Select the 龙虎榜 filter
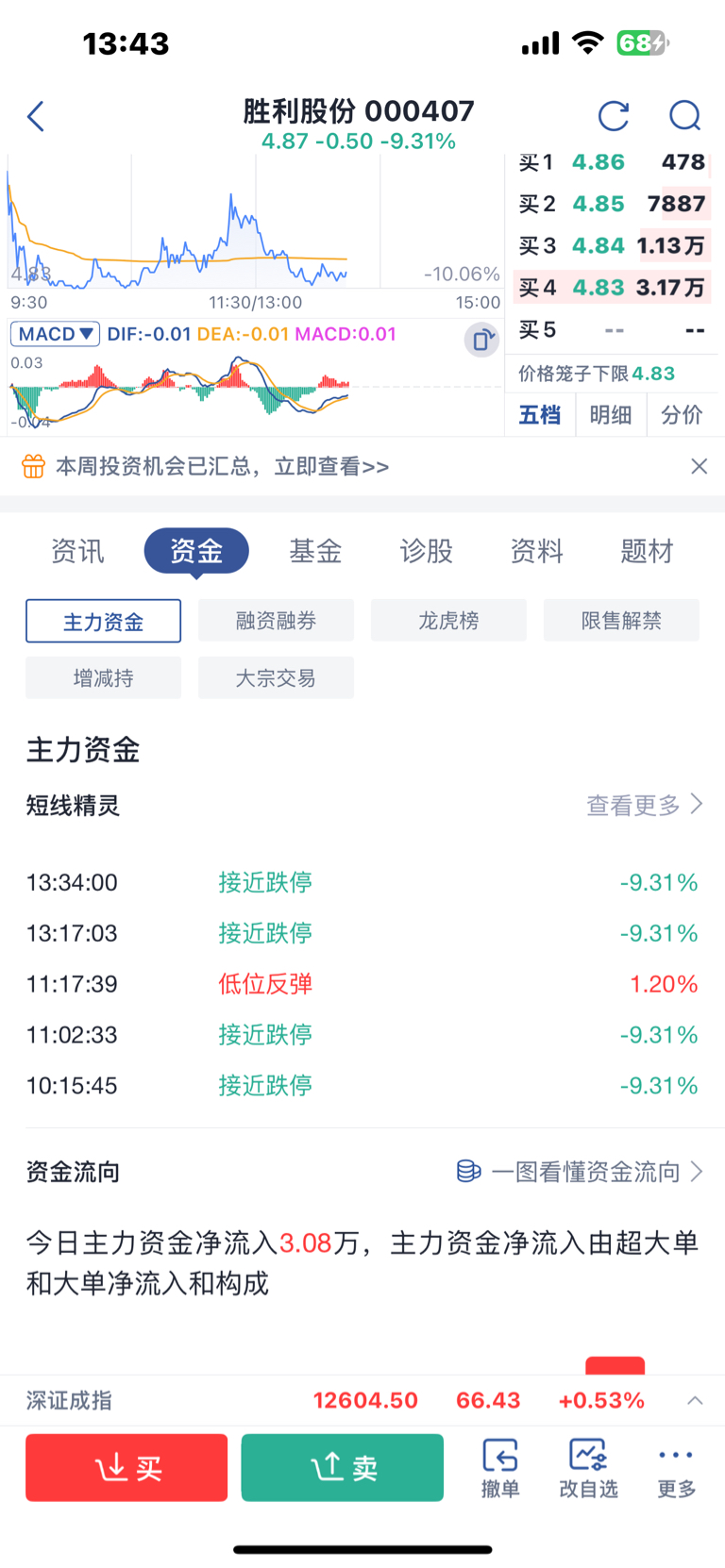This screenshot has width=725, height=1568. point(448,621)
